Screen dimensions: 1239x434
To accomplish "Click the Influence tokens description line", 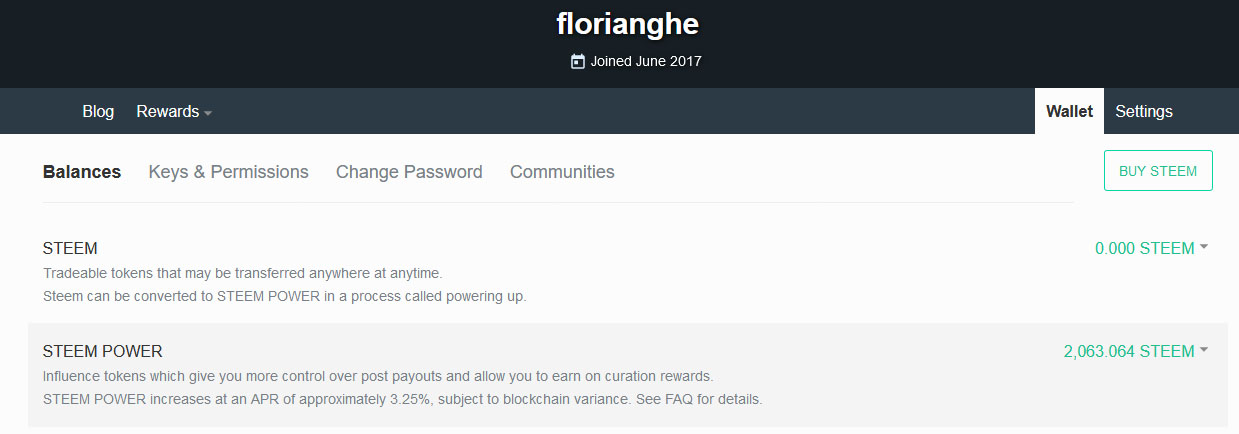I will [x=377, y=376].
